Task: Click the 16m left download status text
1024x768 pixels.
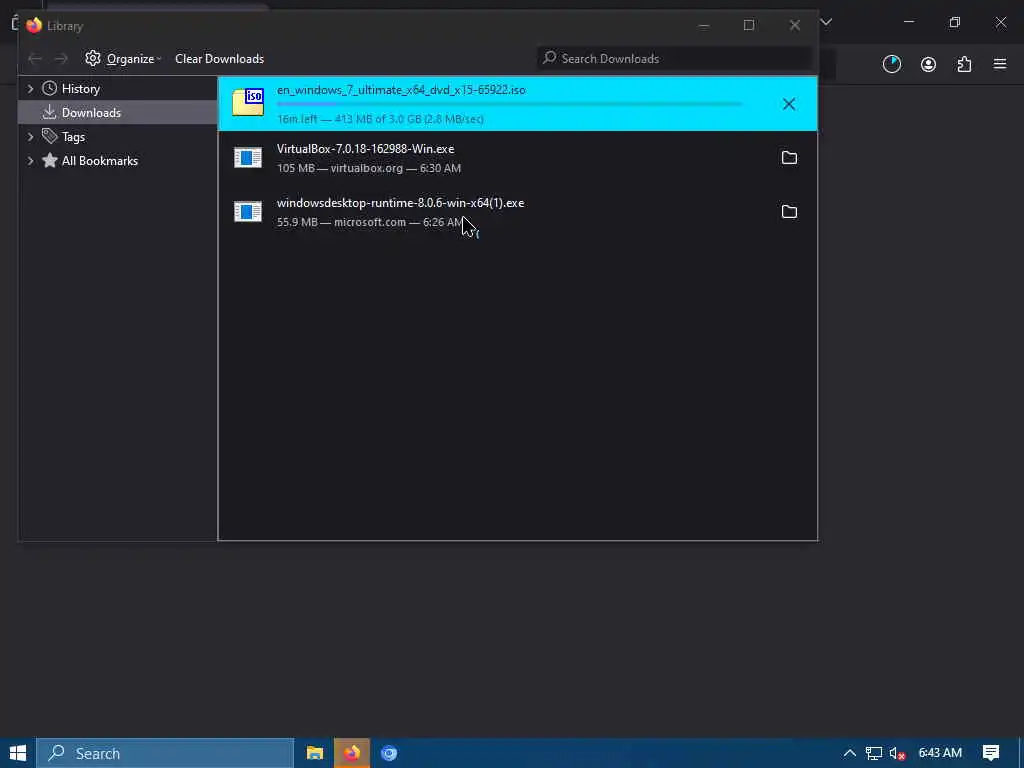Action: point(380,119)
